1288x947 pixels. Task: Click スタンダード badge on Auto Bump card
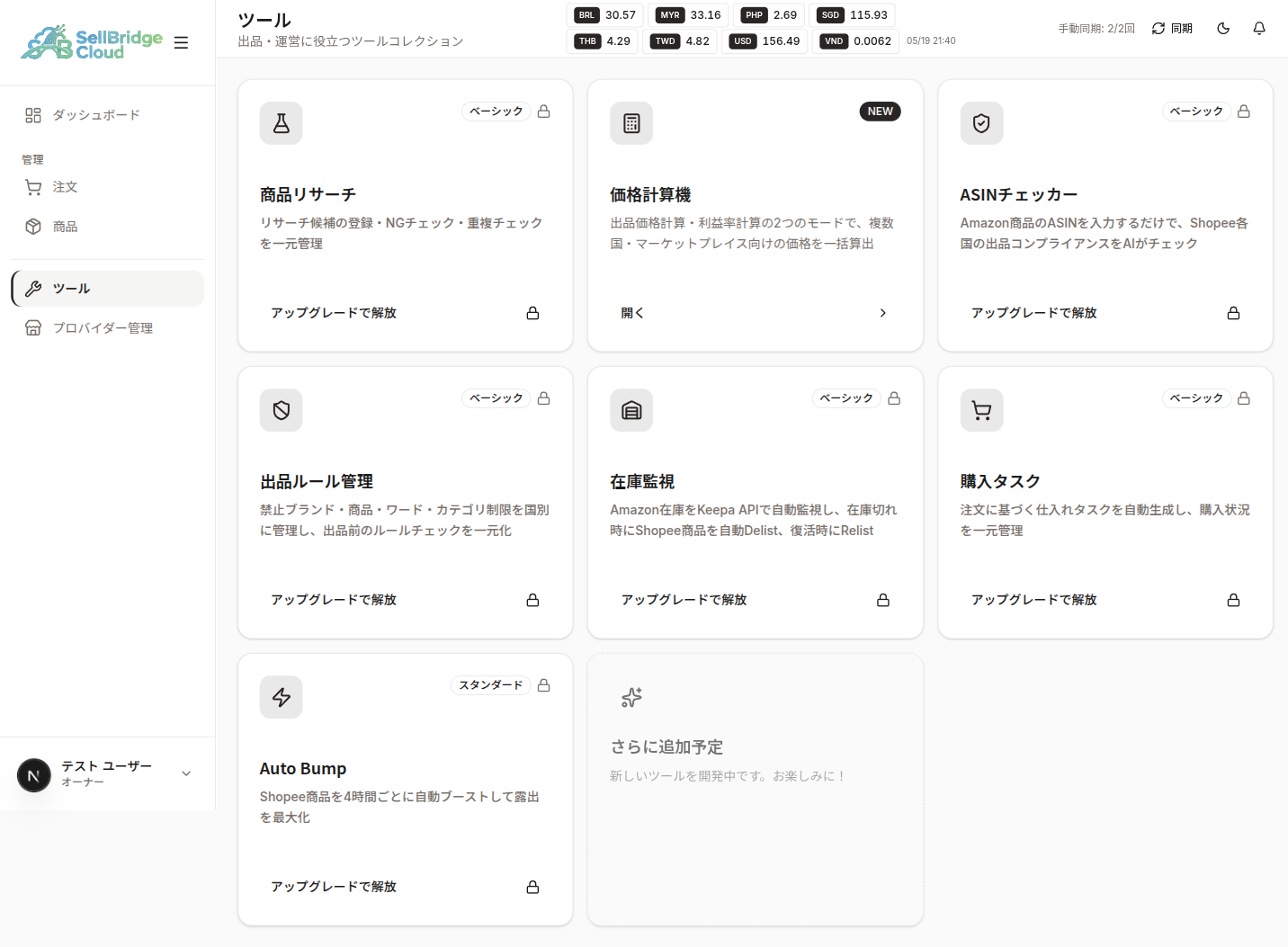click(x=490, y=685)
